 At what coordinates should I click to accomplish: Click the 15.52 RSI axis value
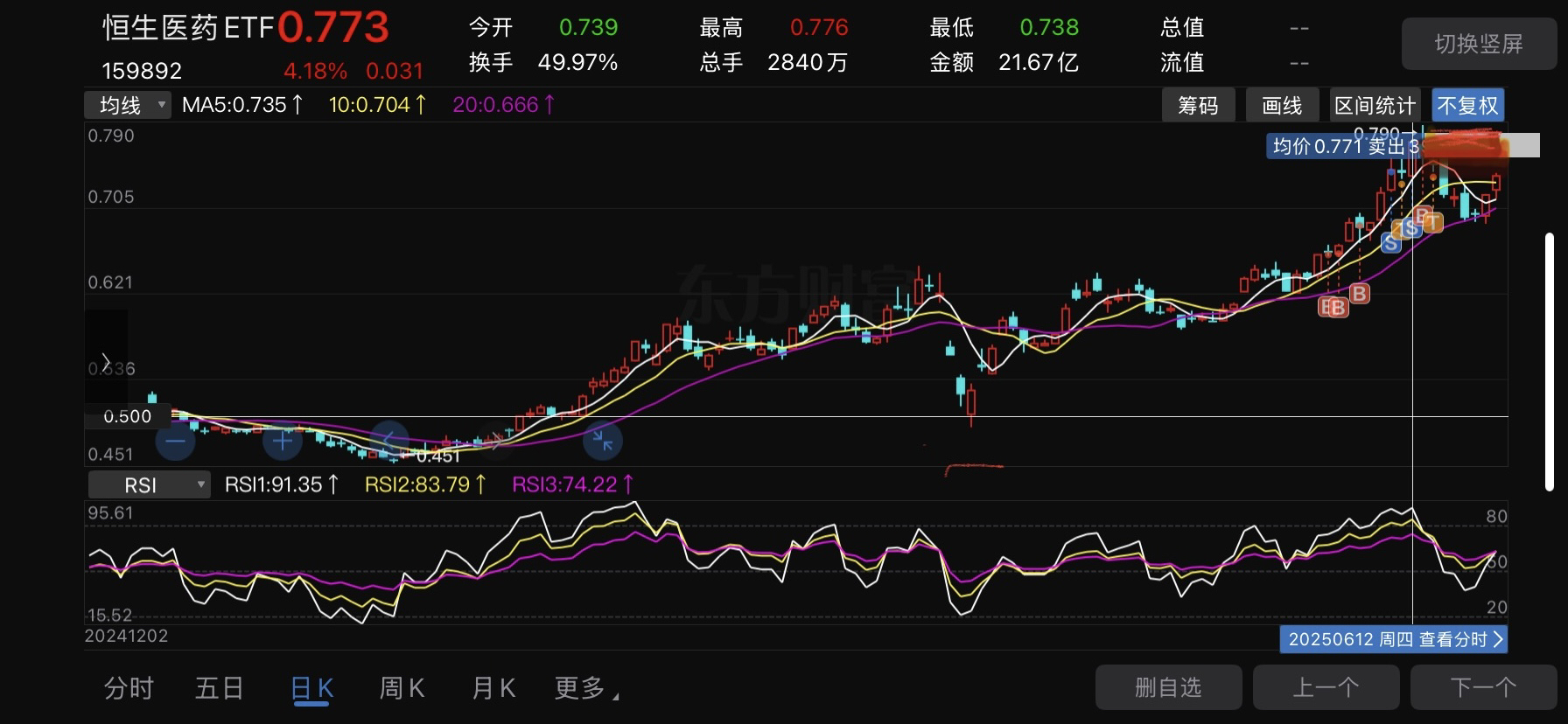pyautogui.click(x=109, y=615)
